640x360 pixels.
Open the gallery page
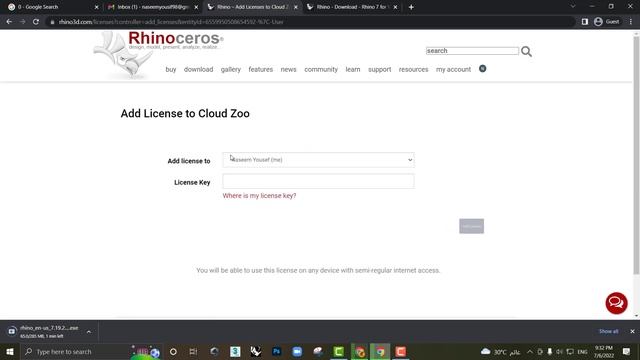(231, 69)
